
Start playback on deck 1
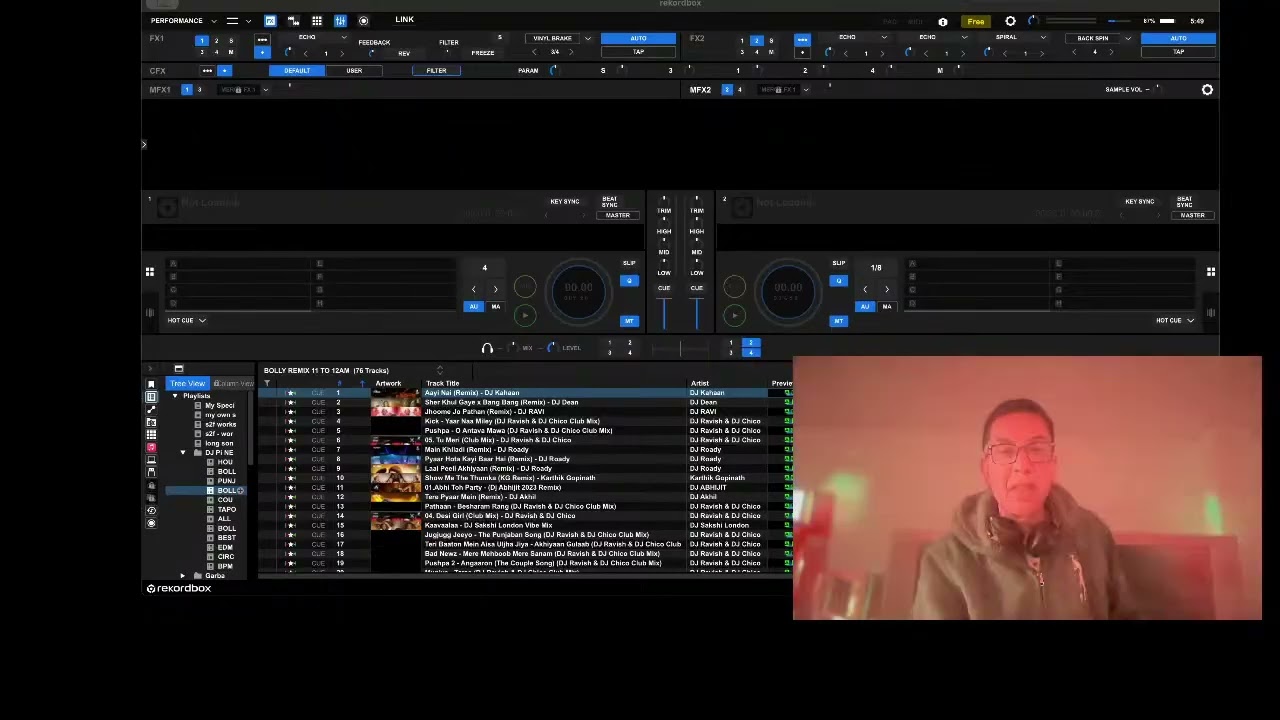pos(525,316)
